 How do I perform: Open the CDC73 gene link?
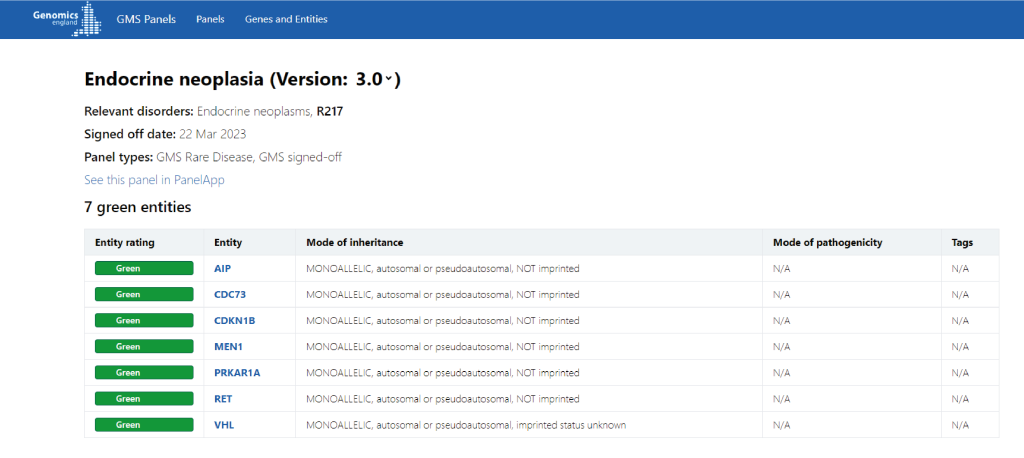(x=230, y=295)
